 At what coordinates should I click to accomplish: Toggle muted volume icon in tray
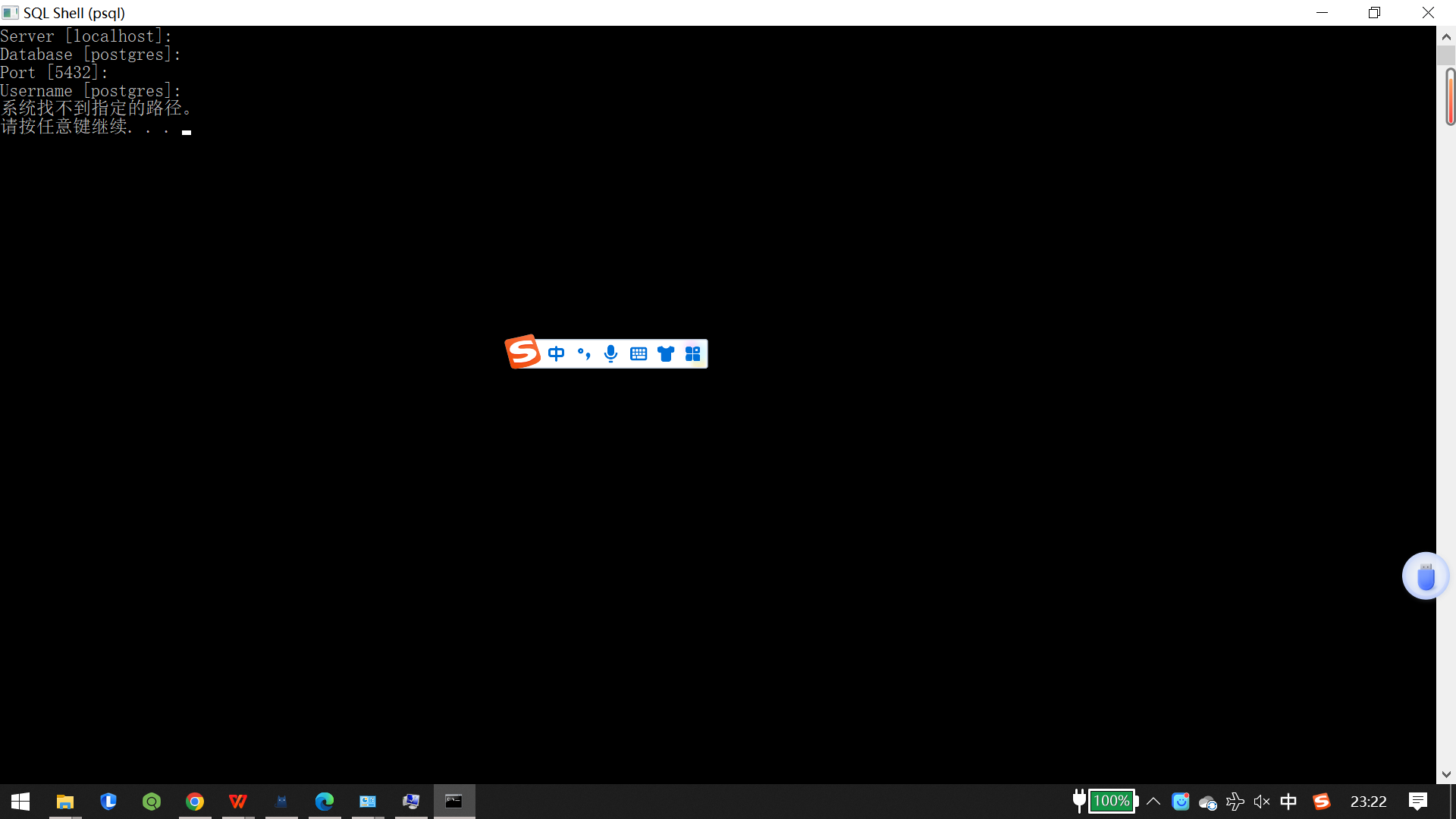[x=1262, y=802]
